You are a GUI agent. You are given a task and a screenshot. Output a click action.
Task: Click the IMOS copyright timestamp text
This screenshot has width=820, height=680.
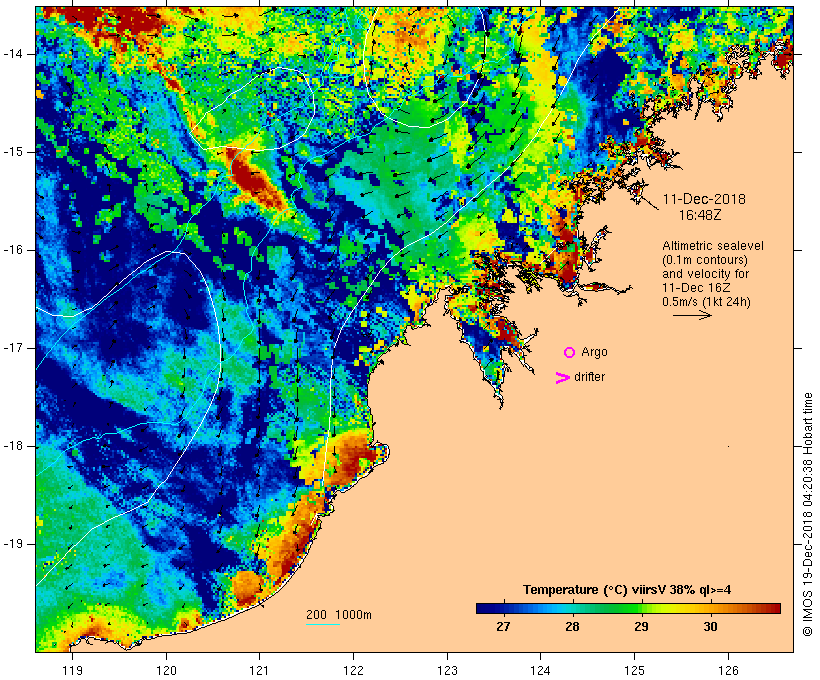[x=807, y=515]
